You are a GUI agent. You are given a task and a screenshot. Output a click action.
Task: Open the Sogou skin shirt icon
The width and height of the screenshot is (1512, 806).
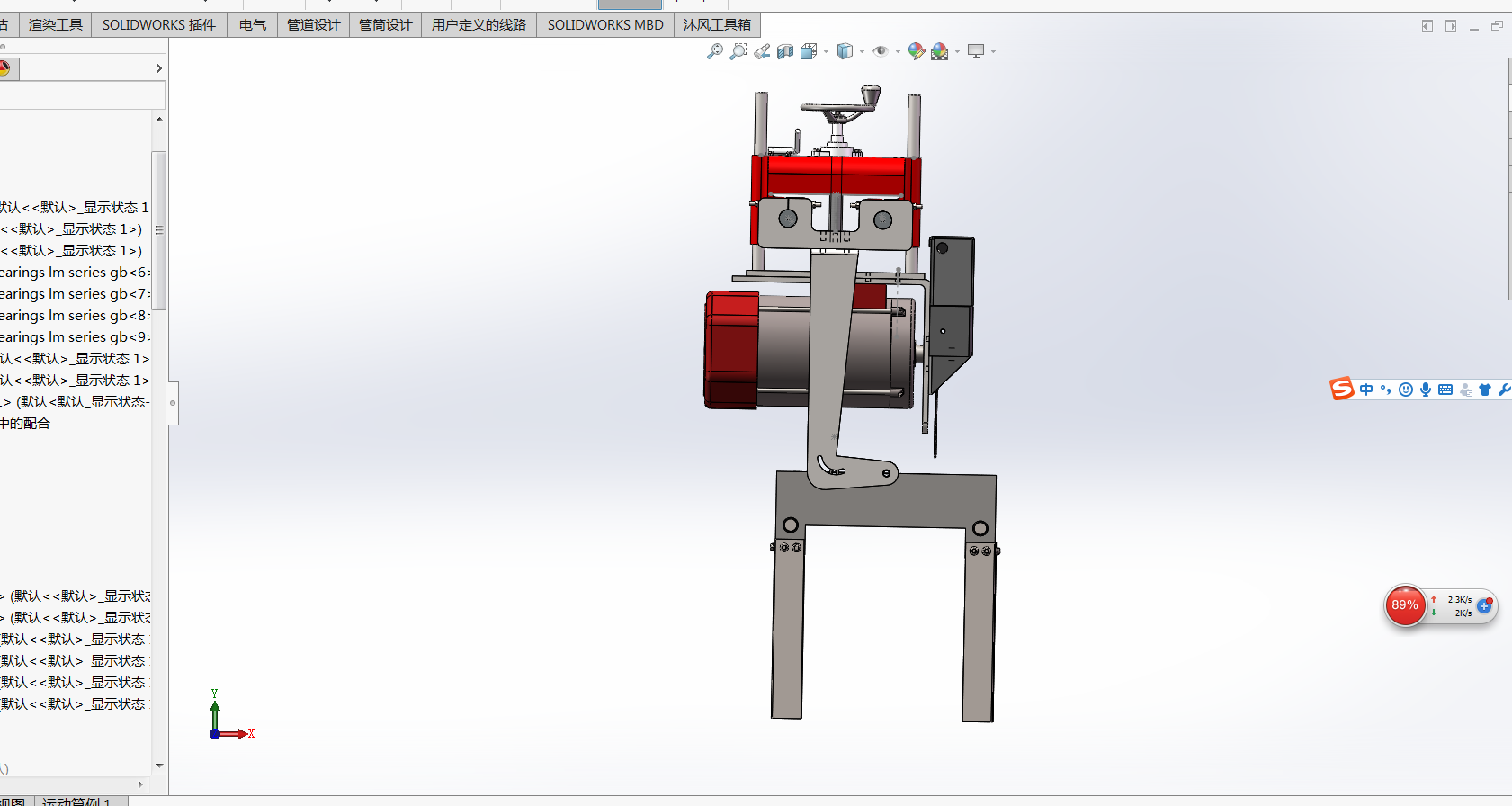pyautogui.click(x=1485, y=390)
